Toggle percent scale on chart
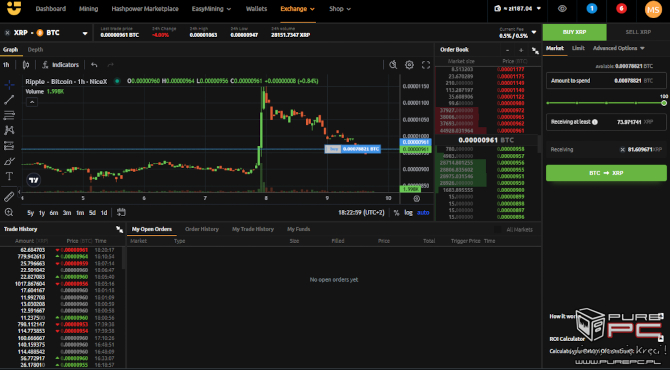The width and height of the screenshot is (670, 370). (x=396, y=213)
